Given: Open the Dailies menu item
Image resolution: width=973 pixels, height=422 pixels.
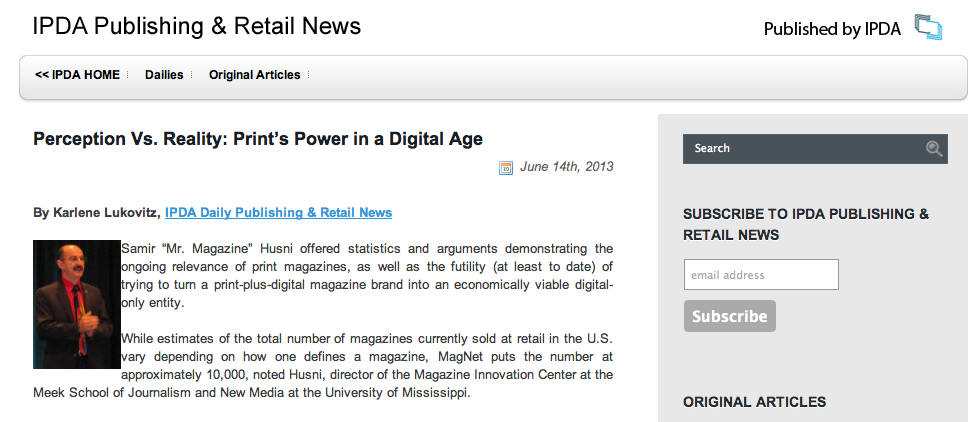Looking at the screenshot, I should pos(163,75).
